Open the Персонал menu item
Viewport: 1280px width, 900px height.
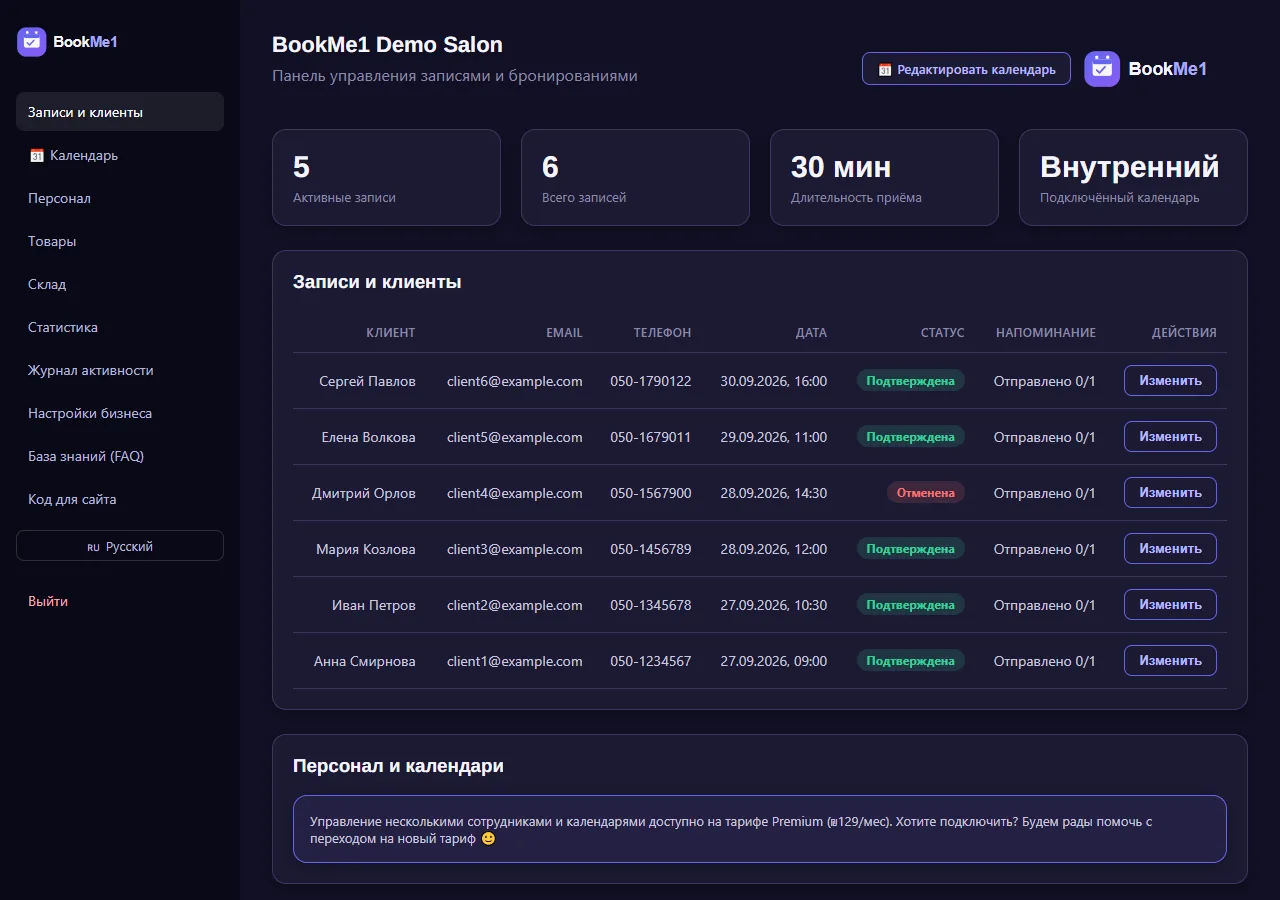coord(120,198)
